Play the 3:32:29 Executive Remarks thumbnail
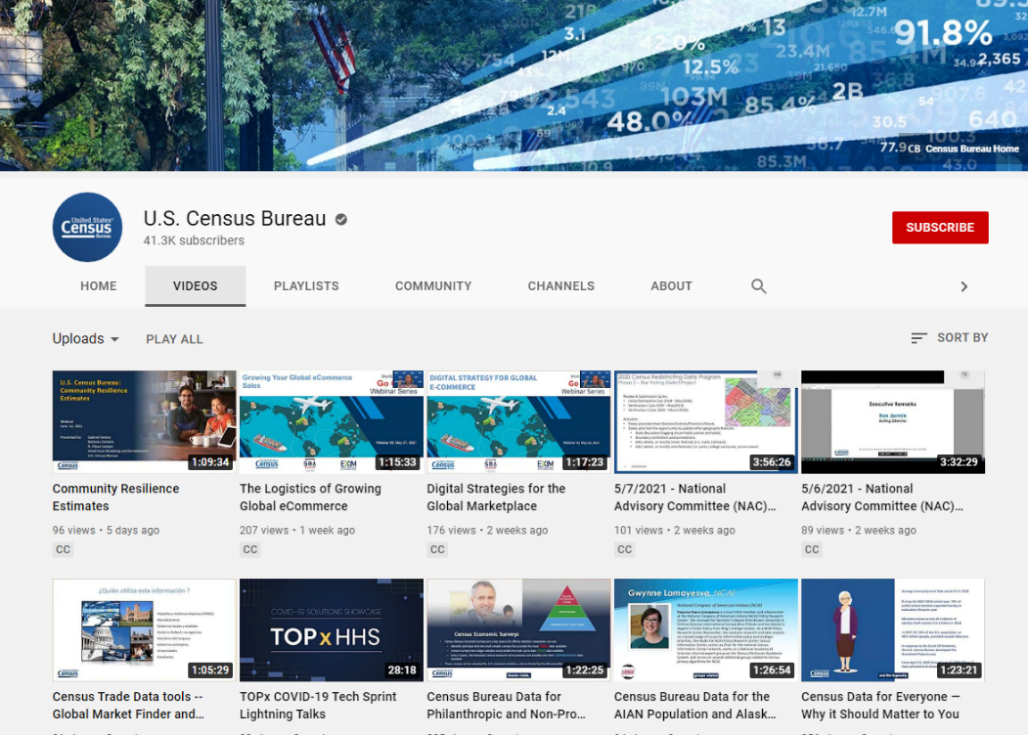The width and height of the screenshot is (1028, 735). pos(893,422)
